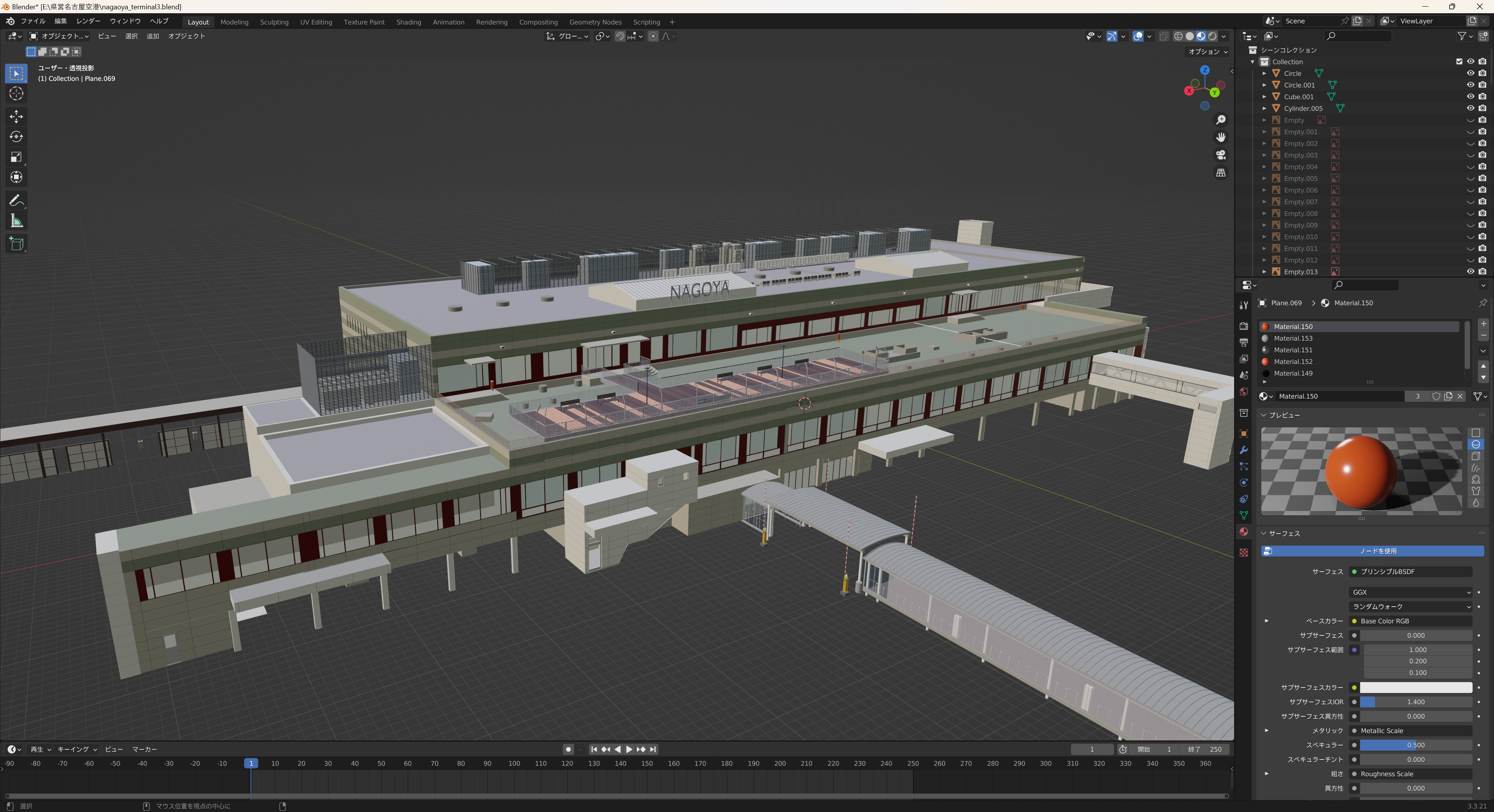The height and width of the screenshot is (812, 1494).
Task: Click the サブサーフェスカラー white swatch
Action: [1416, 688]
